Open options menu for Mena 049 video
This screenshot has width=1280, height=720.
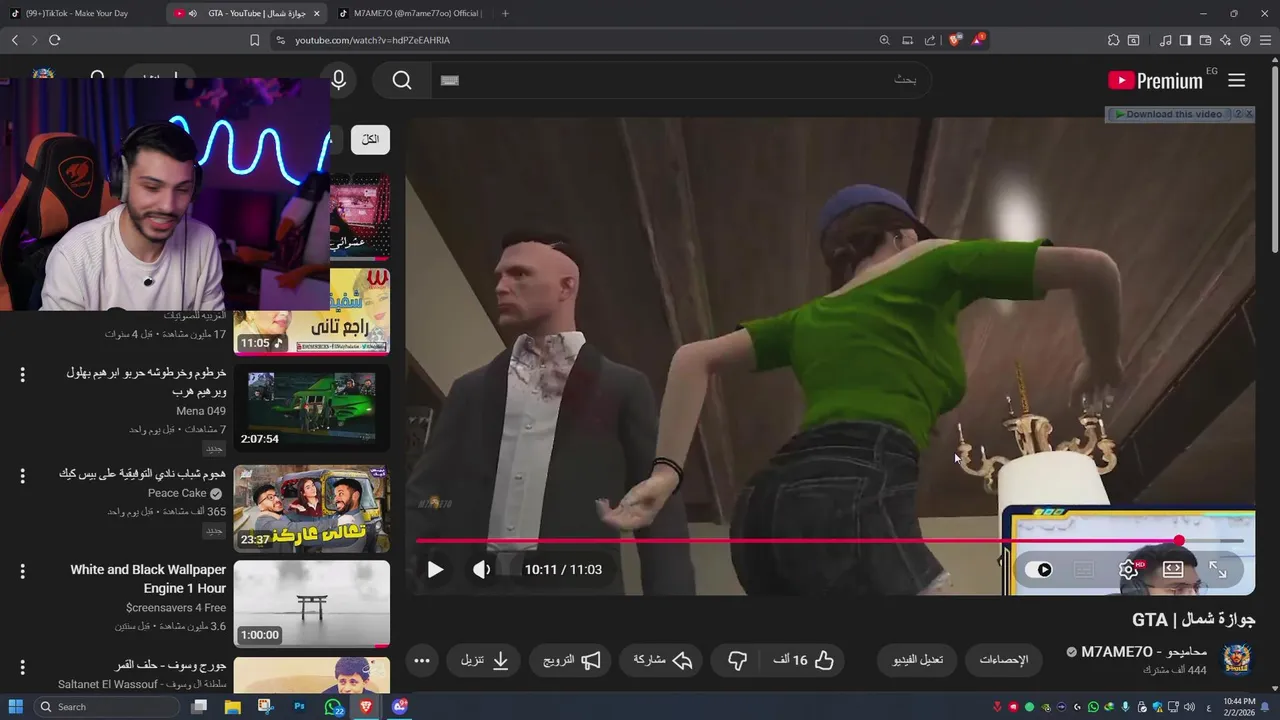22,375
